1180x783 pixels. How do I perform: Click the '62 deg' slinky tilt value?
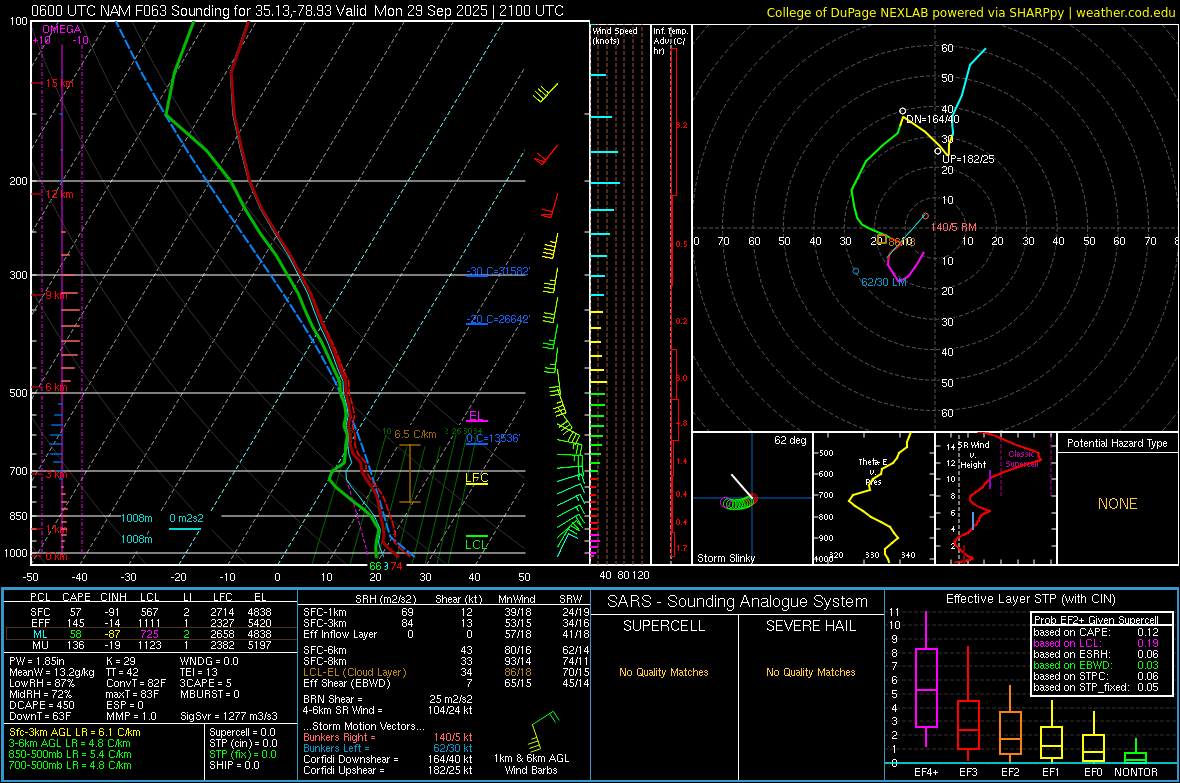click(790, 440)
